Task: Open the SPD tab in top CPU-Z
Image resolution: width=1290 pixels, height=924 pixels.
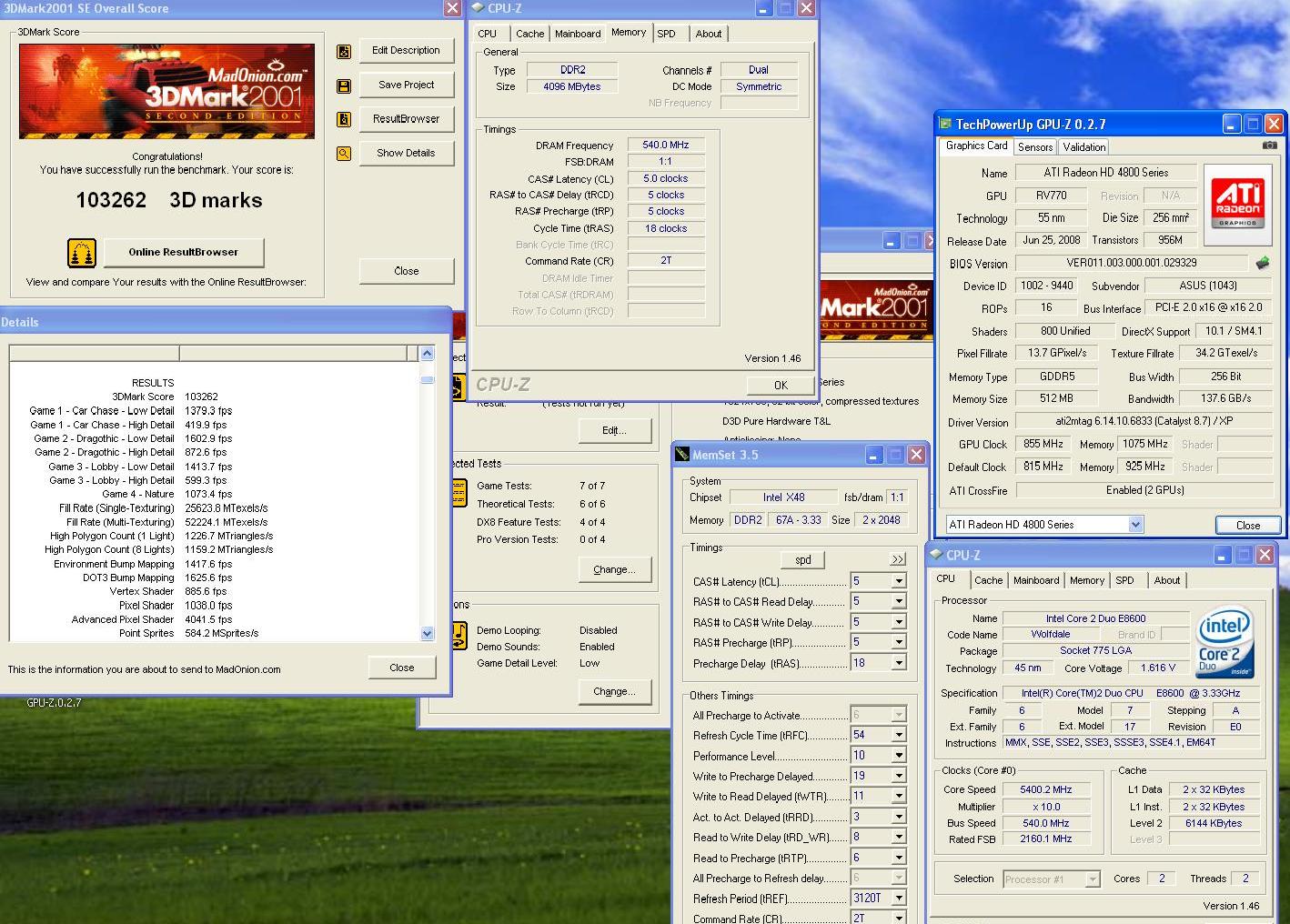Action: pos(667,34)
